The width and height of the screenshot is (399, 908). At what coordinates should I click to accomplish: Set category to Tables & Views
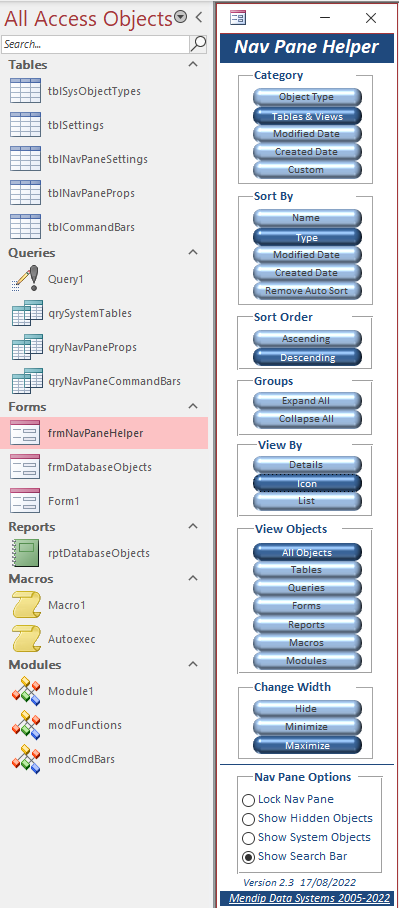tap(307, 116)
